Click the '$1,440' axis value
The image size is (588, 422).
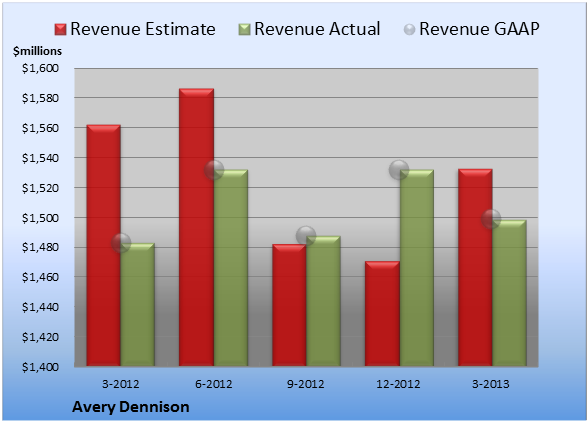(x=40, y=307)
